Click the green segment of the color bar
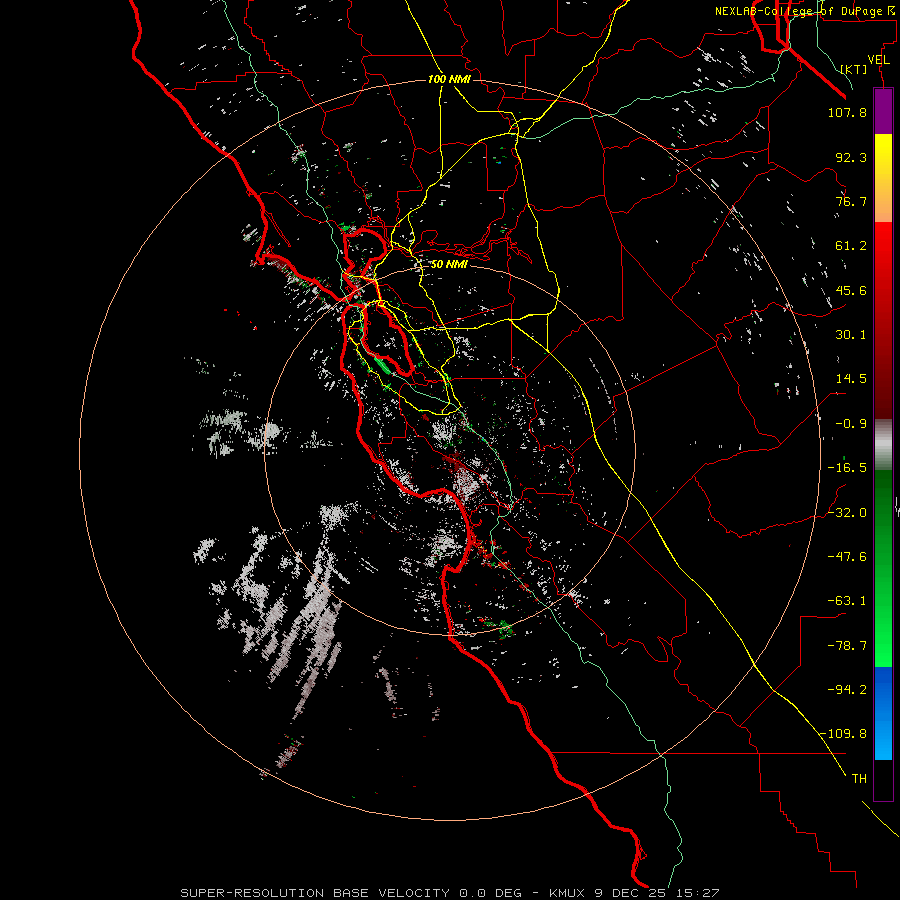The height and width of the screenshot is (900, 900). point(883,568)
